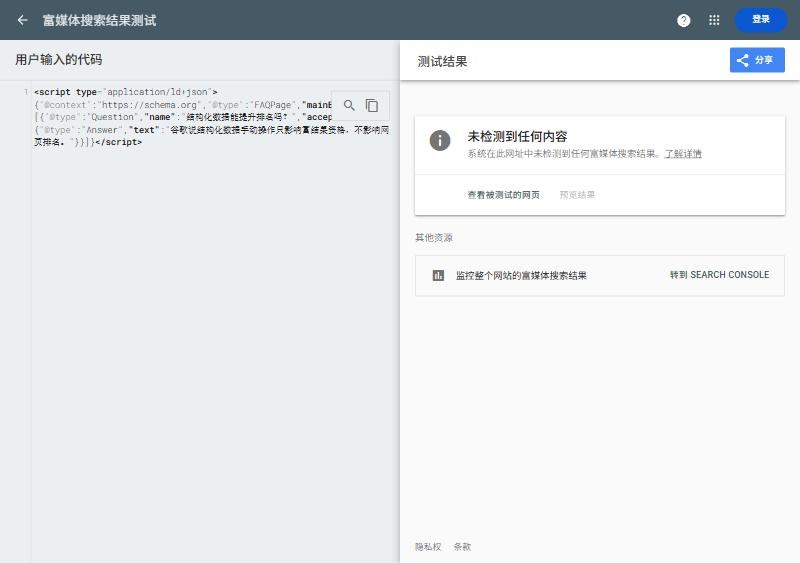Click the 用户输入的代码 heading
Screen dimensions: 800x563
tap(58, 60)
